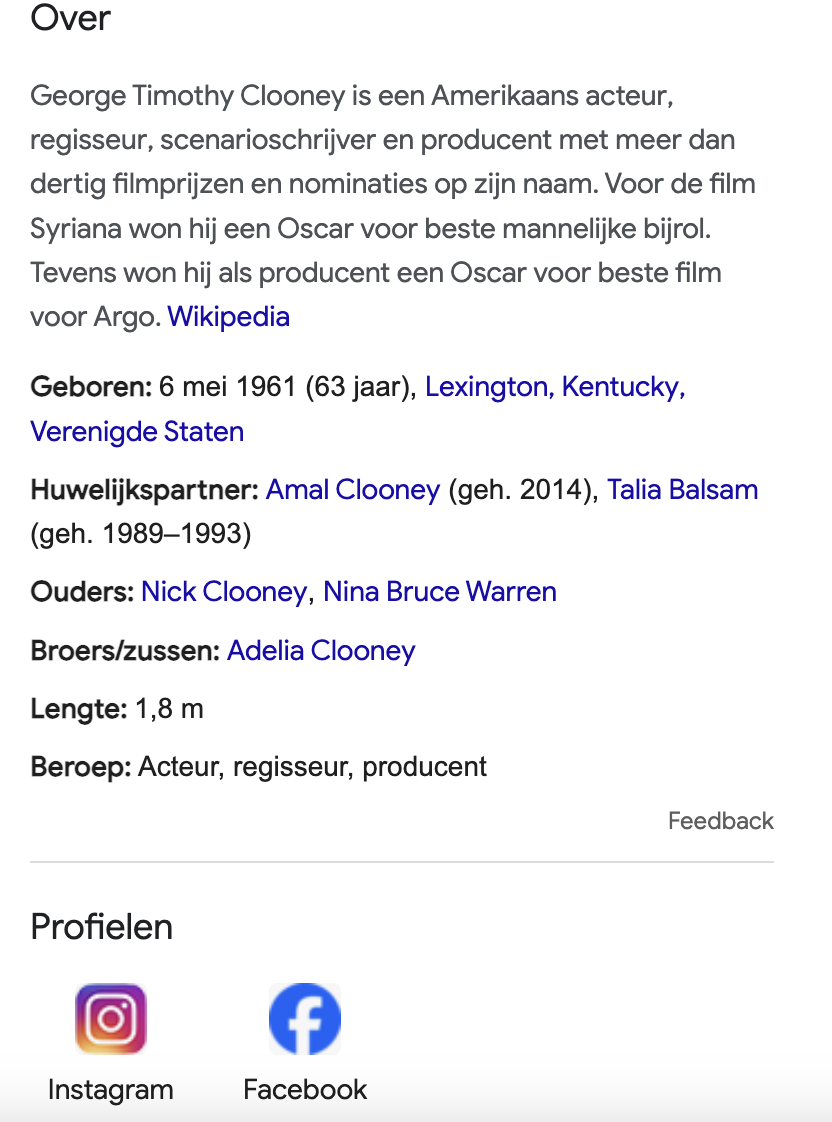
Task: Click the Over section heading
Action: click(70, 18)
